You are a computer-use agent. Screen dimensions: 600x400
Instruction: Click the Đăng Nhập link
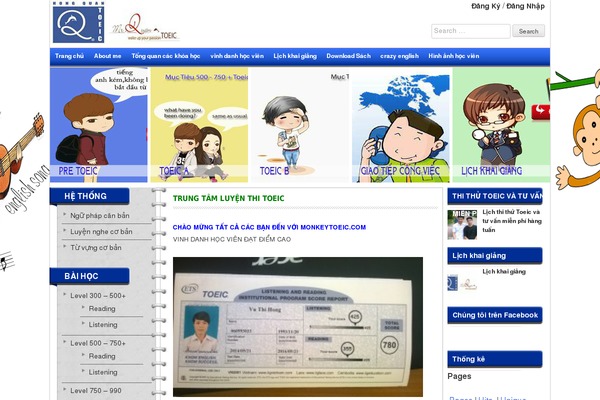pos(525,6)
